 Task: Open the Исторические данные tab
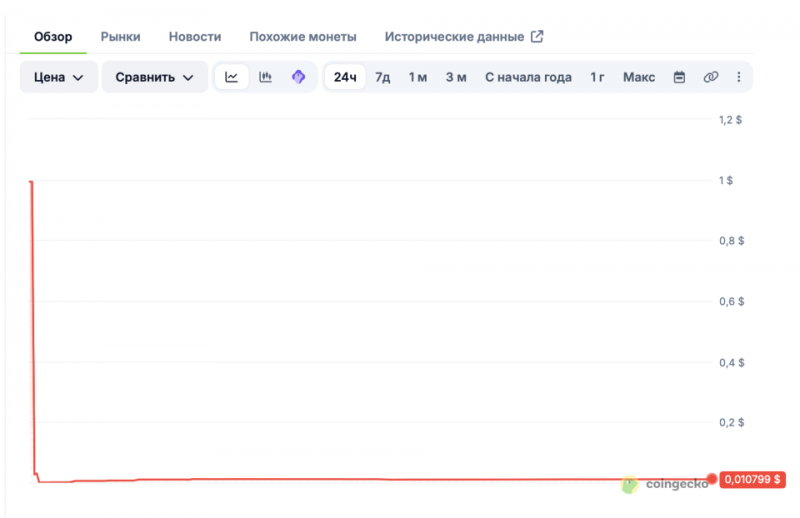(x=454, y=37)
